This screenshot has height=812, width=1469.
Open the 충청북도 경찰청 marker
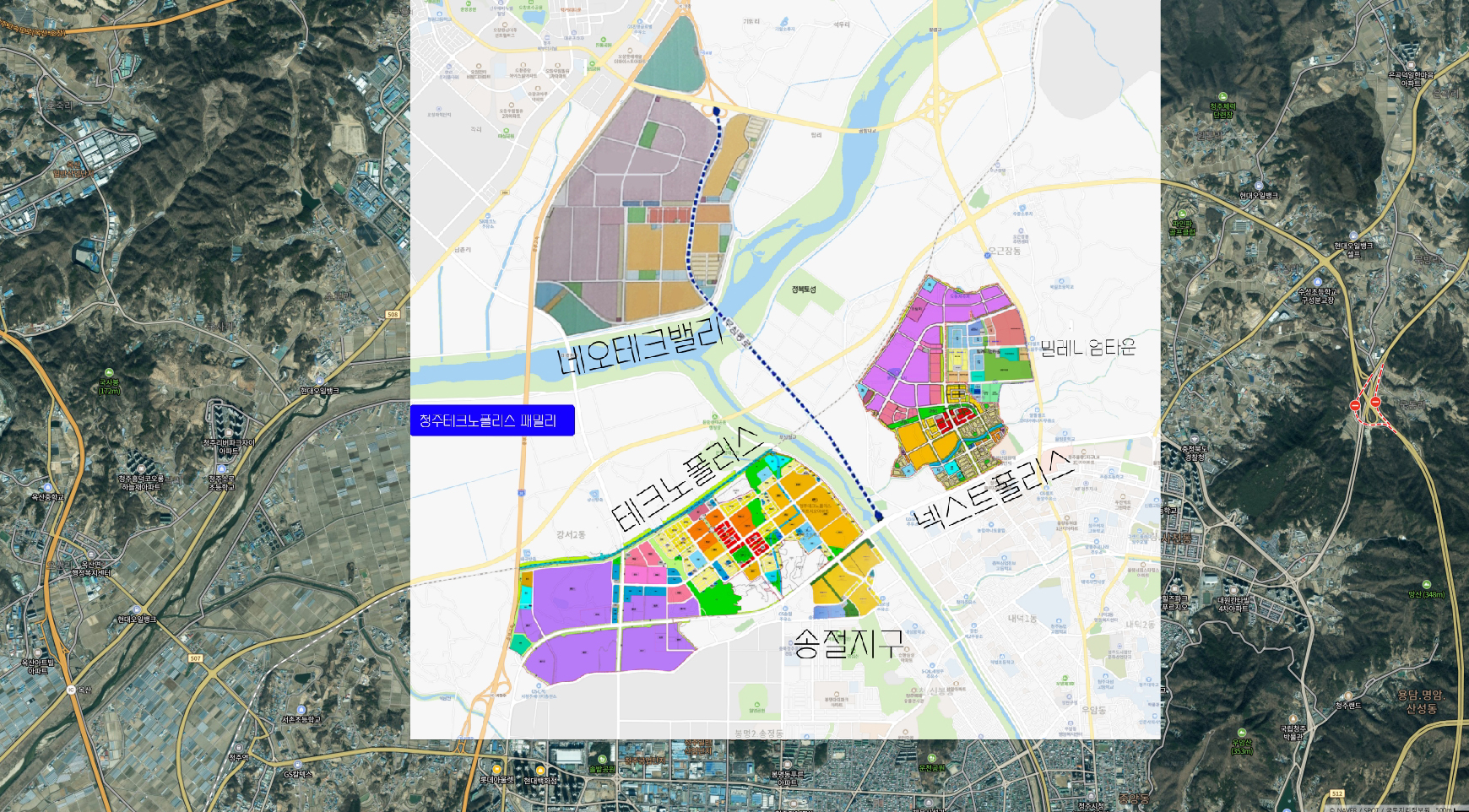click(x=1194, y=448)
